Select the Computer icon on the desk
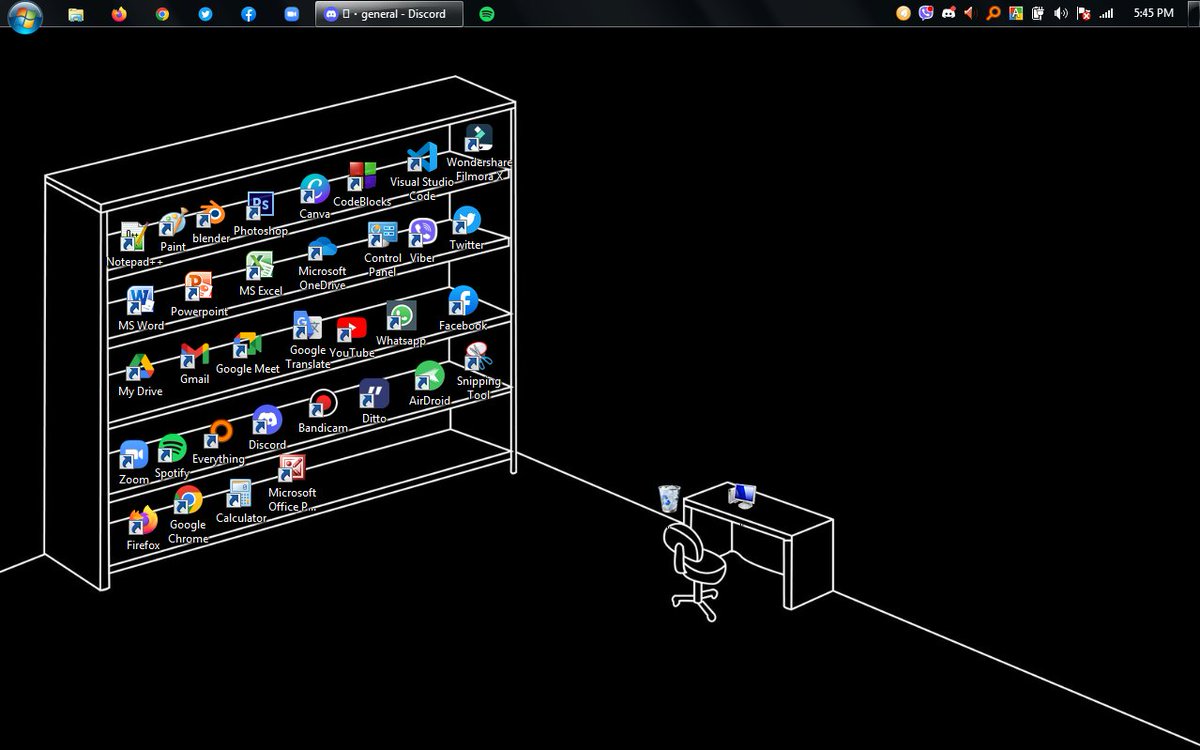Viewport: 1200px width, 750px height. coord(742,495)
